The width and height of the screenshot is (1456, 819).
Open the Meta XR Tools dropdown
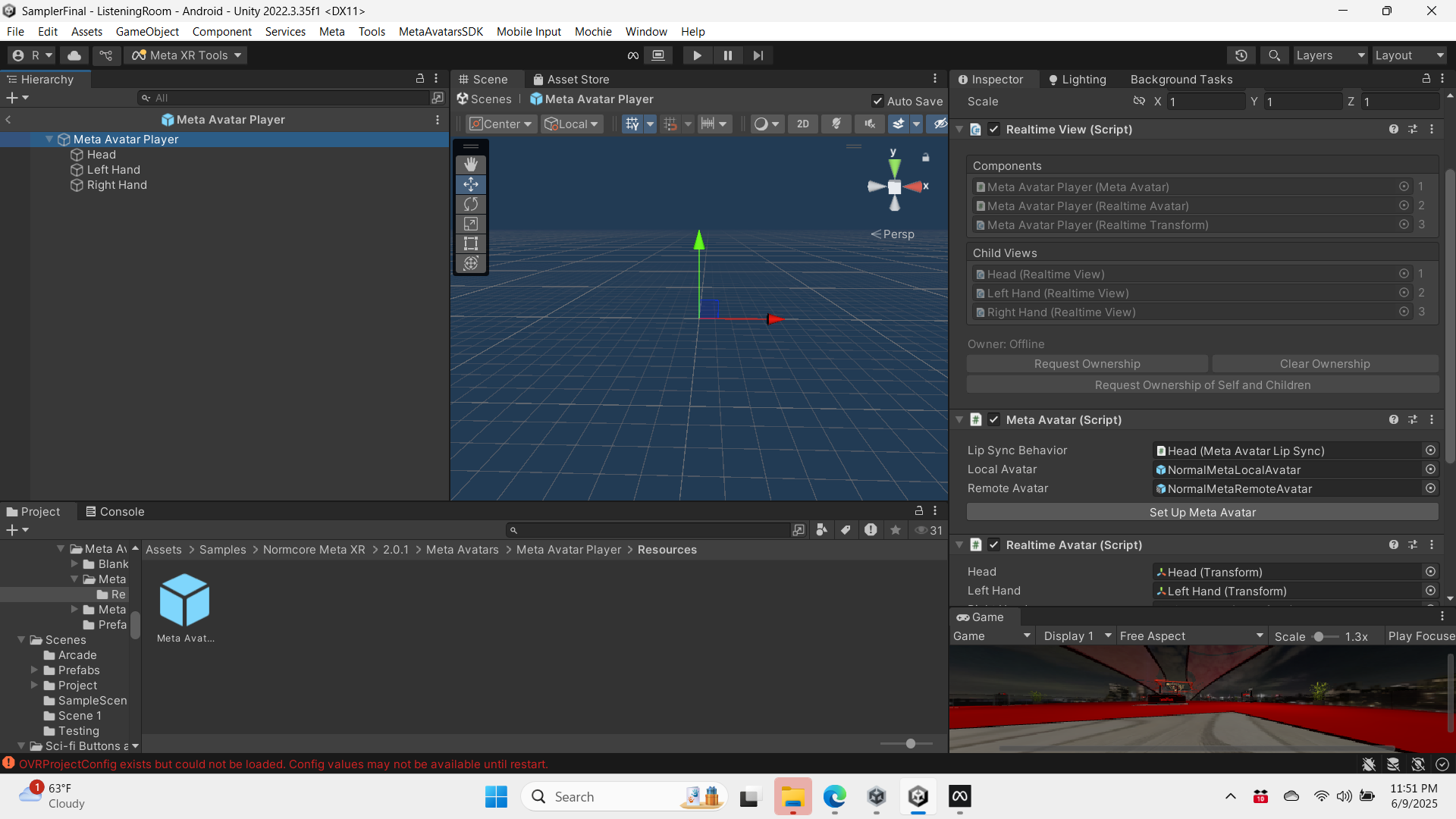pyautogui.click(x=187, y=55)
